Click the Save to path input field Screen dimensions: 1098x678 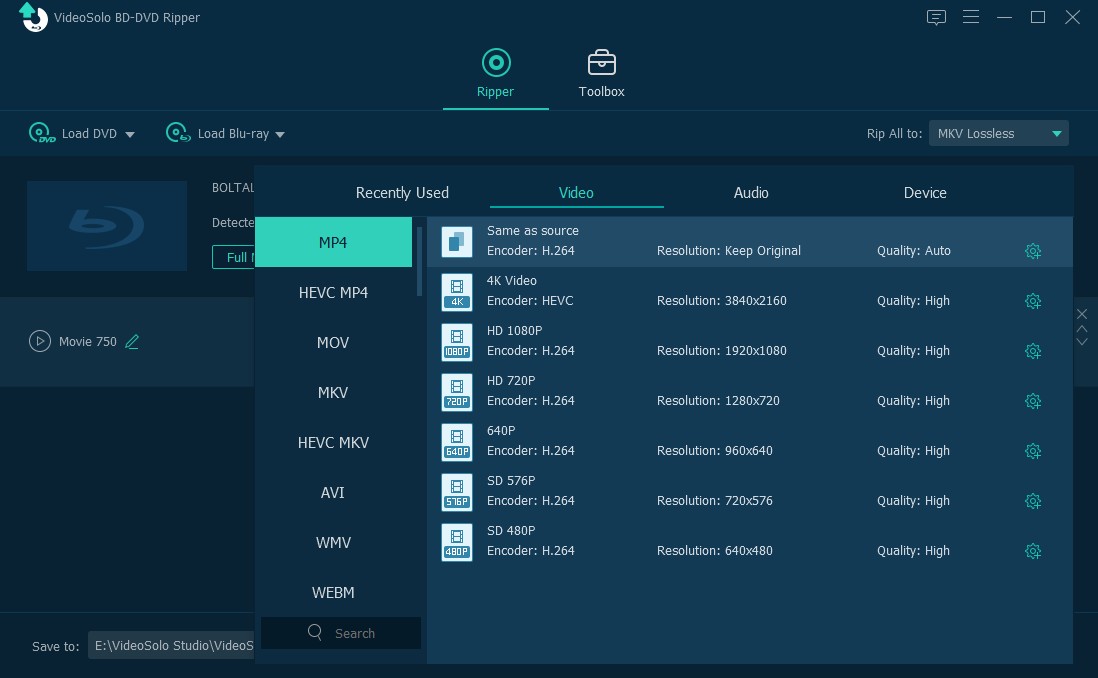[x=171, y=645]
